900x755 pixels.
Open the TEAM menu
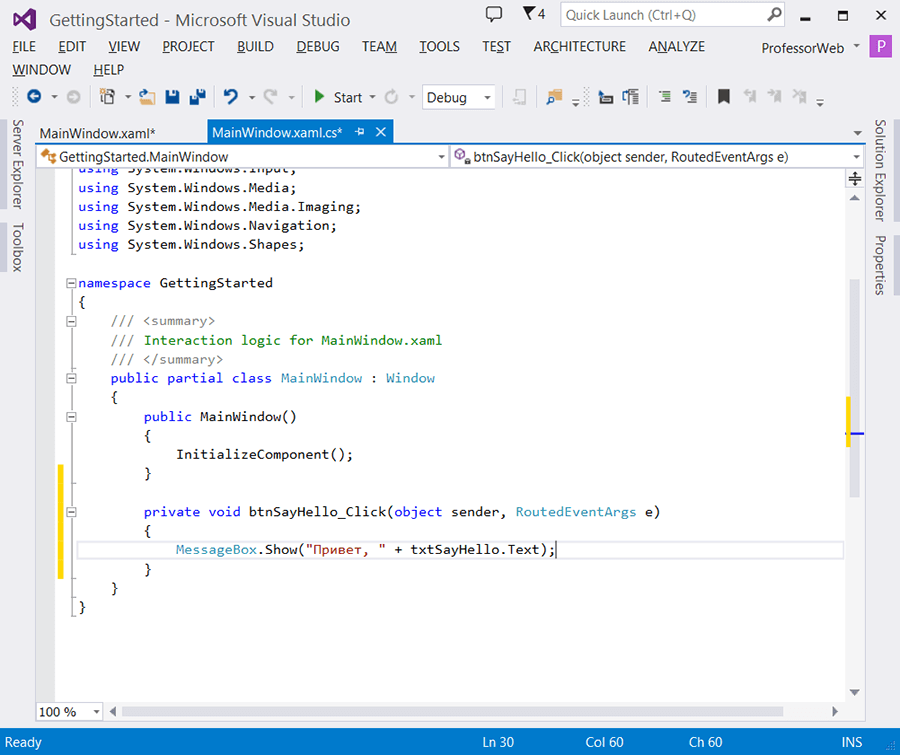[379, 47]
